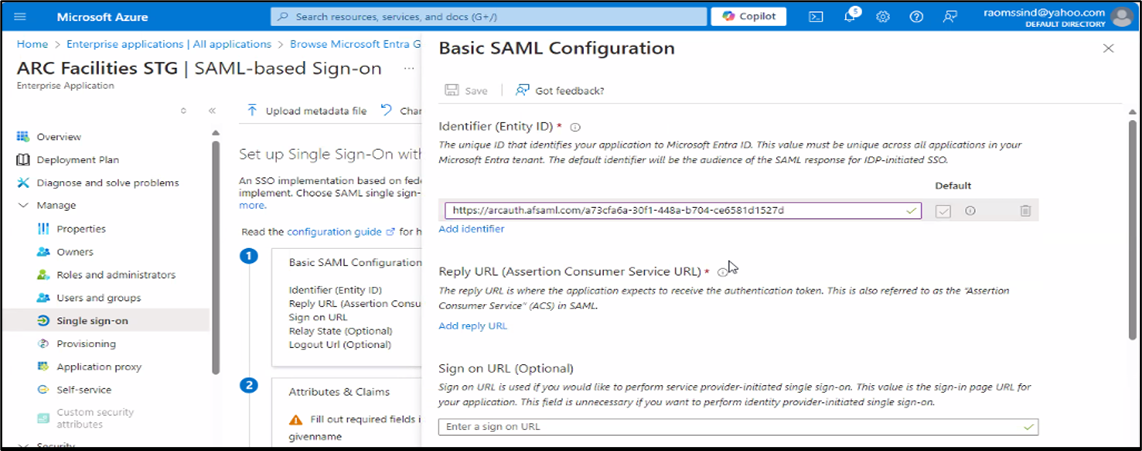Go to Home in the breadcrumb
Image resolution: width=1142 pixels, height=451 pixels.
(x=31, y=44)
